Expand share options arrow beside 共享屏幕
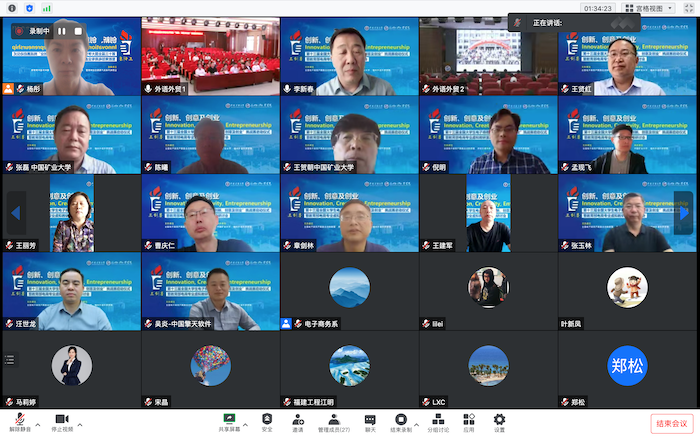The image size is (700, 438). coord(246,424)
